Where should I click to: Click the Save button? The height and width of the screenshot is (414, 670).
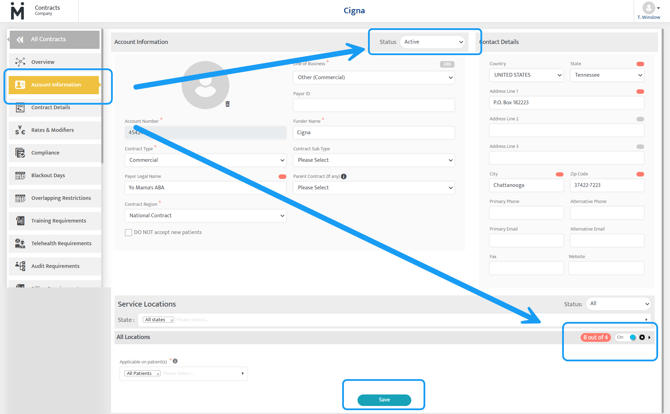pos(384,400)
